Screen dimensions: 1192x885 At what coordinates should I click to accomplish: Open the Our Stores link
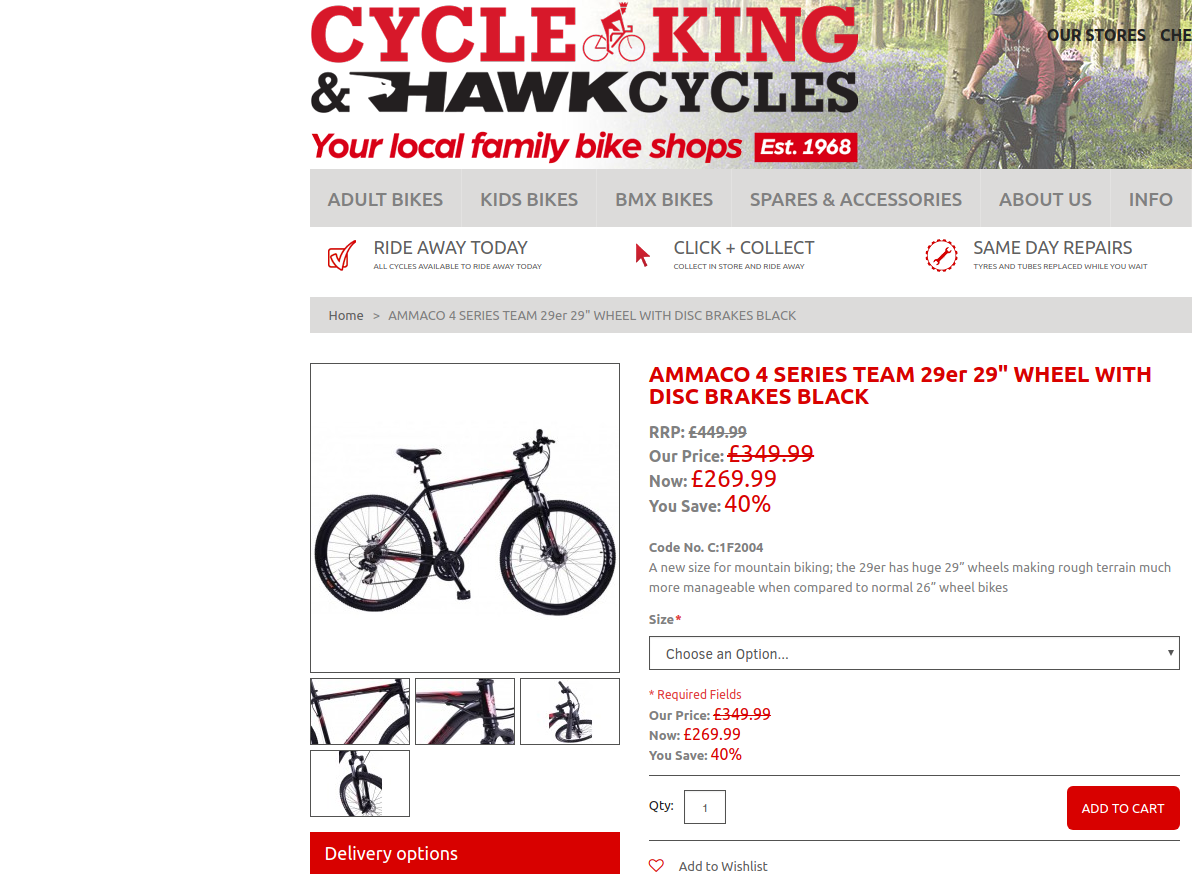click(x=1096, y=35)
